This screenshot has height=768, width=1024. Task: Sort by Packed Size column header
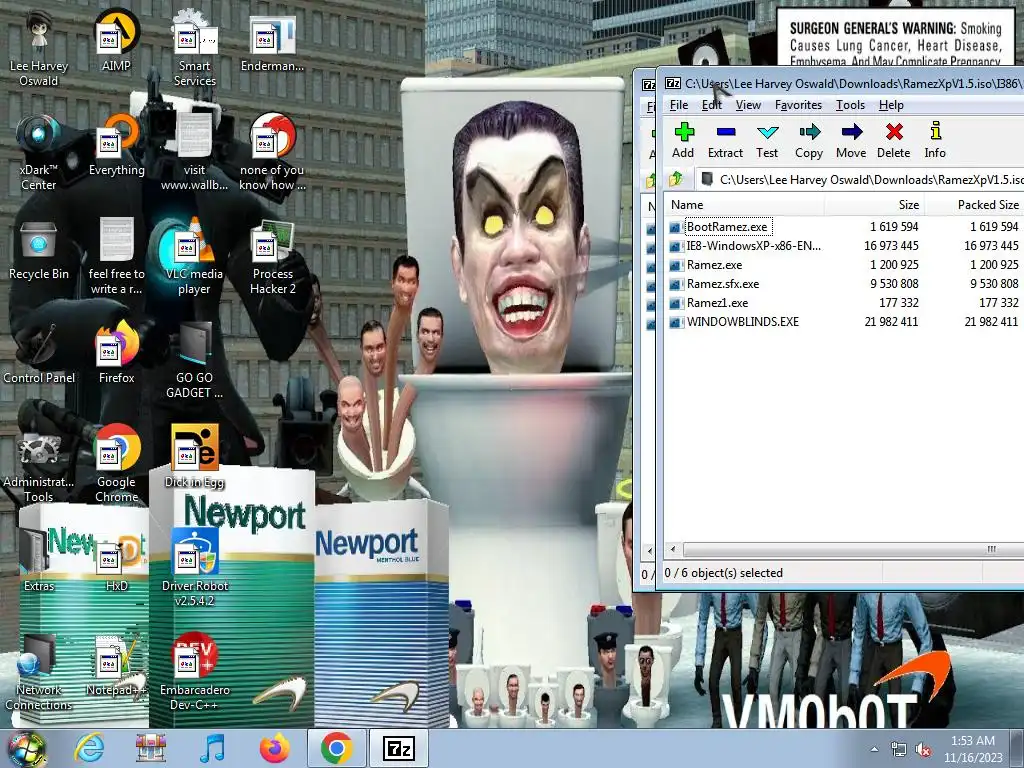(974, 204)
